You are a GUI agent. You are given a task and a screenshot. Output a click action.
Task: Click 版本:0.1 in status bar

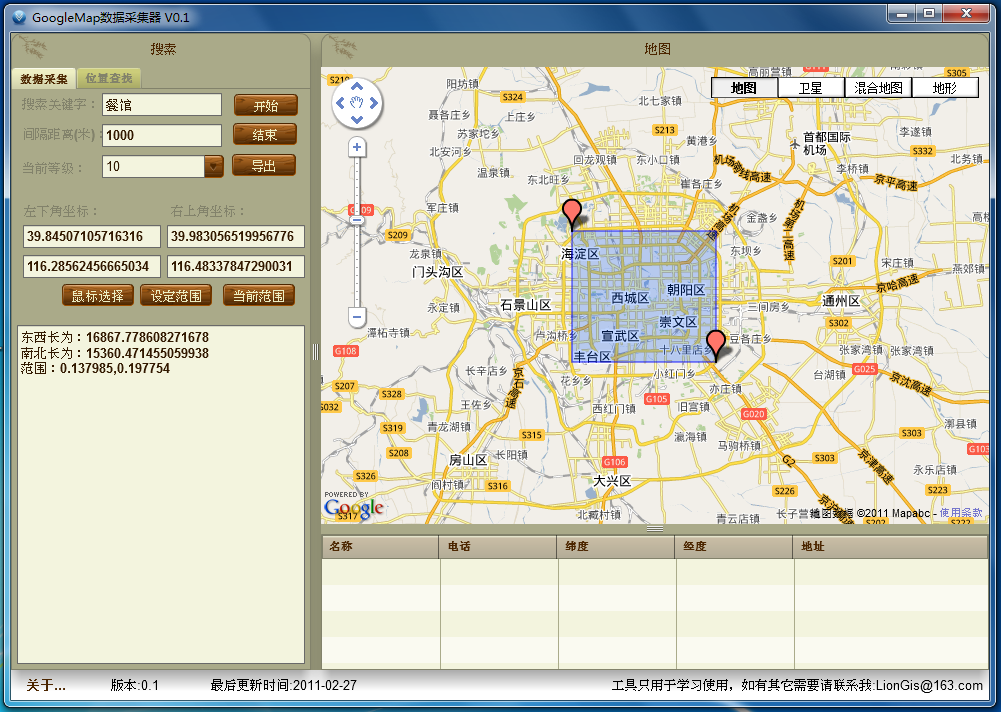pyautogui.click(x=135, y=685)
